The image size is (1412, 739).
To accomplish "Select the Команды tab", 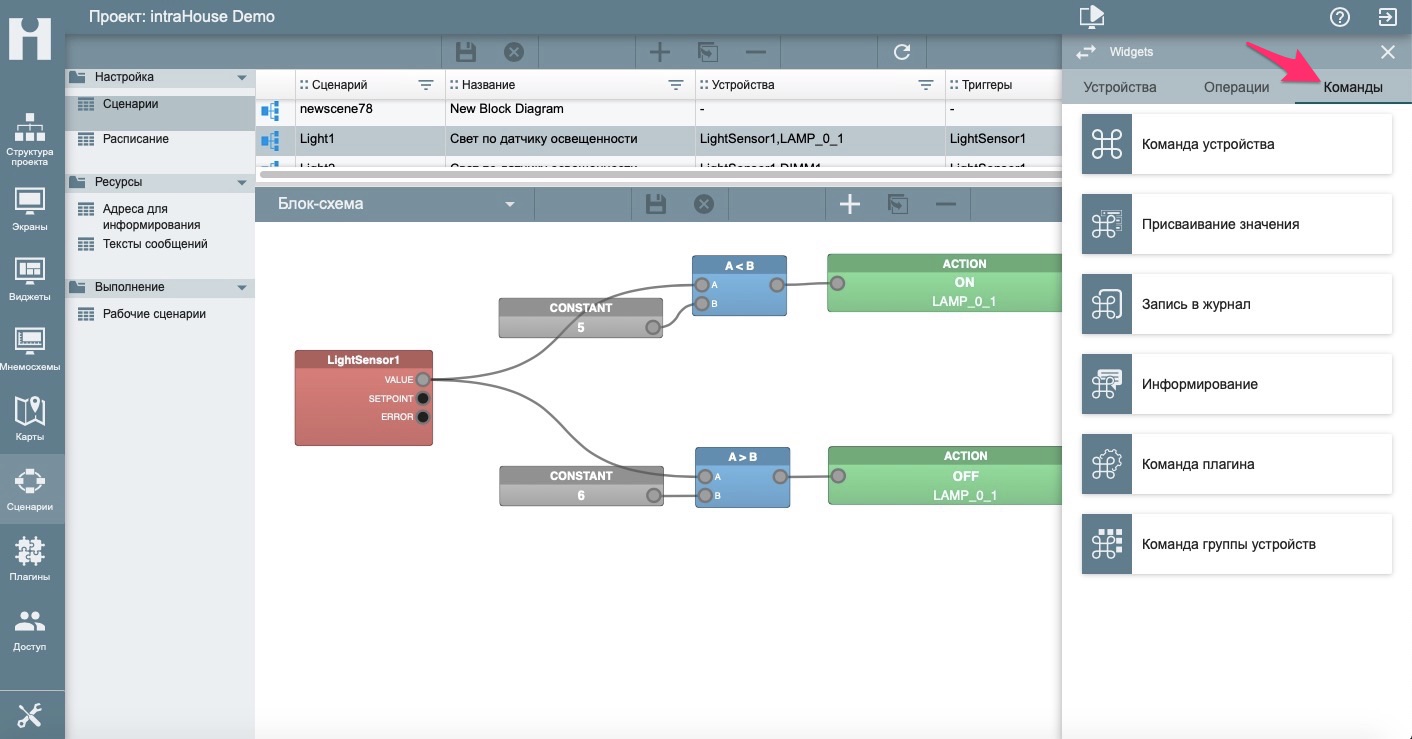I will click(x=1353, y=87).
